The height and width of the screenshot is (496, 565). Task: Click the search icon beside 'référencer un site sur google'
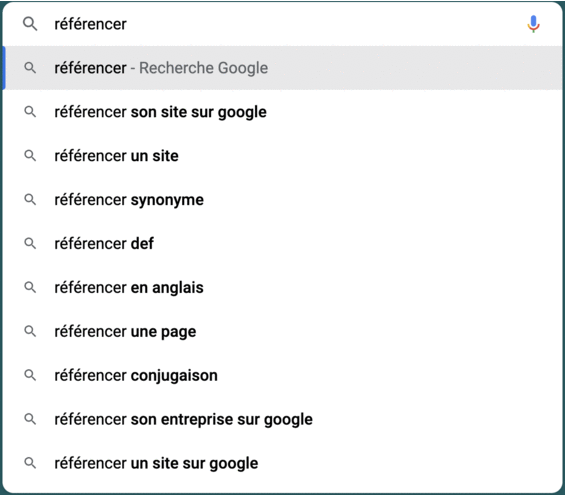click(30, 463)
